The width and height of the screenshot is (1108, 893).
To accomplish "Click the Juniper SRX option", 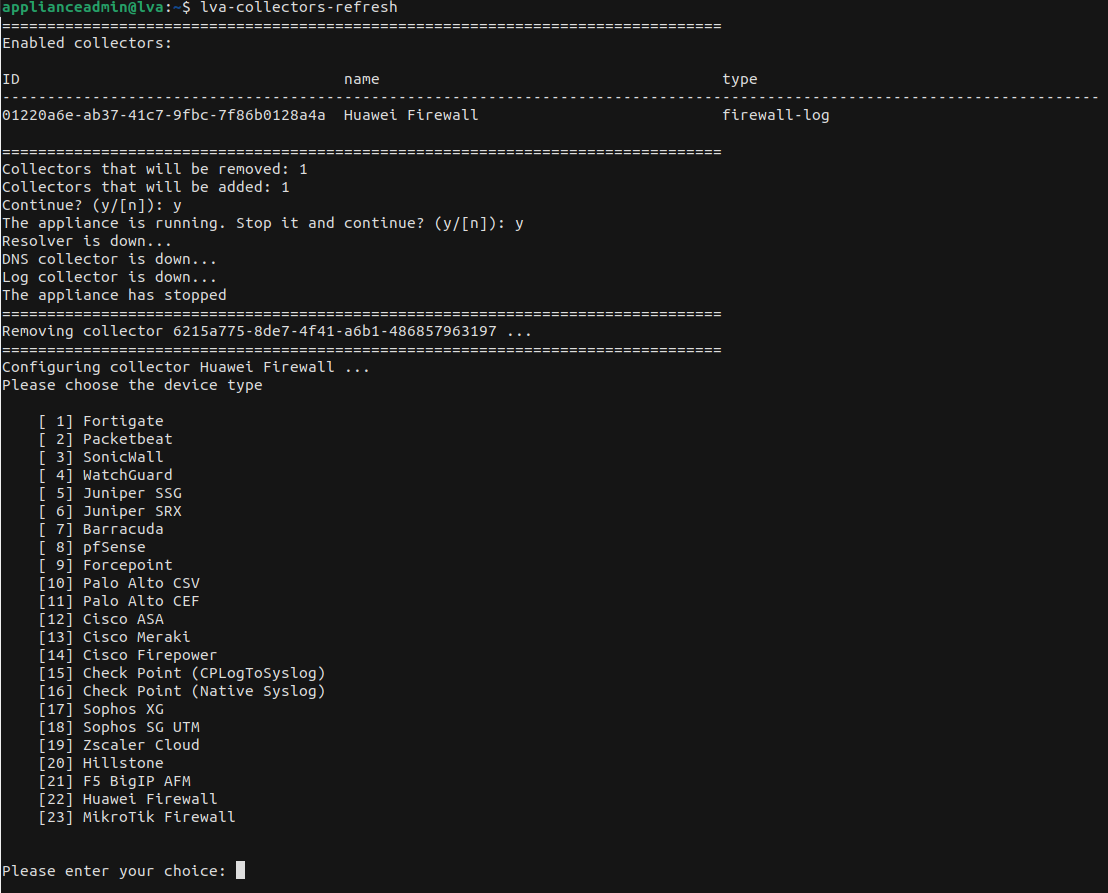I will click(132, 511).
